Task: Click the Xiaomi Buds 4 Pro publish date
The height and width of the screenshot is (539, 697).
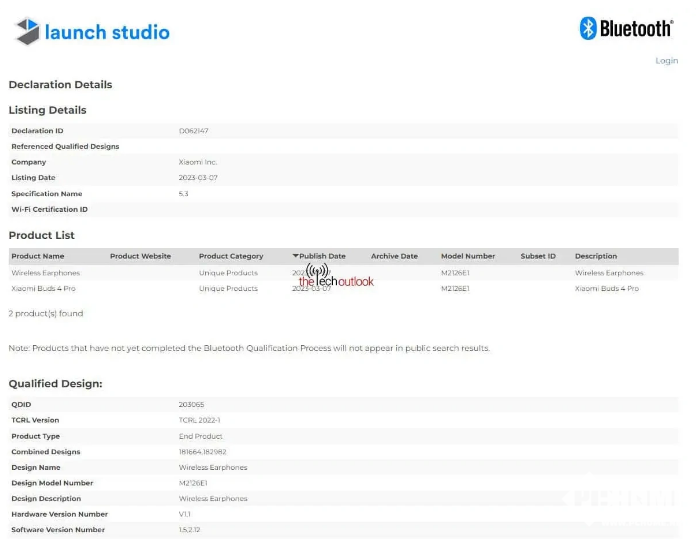Action: pyautogui.click(x=312, y=288)
